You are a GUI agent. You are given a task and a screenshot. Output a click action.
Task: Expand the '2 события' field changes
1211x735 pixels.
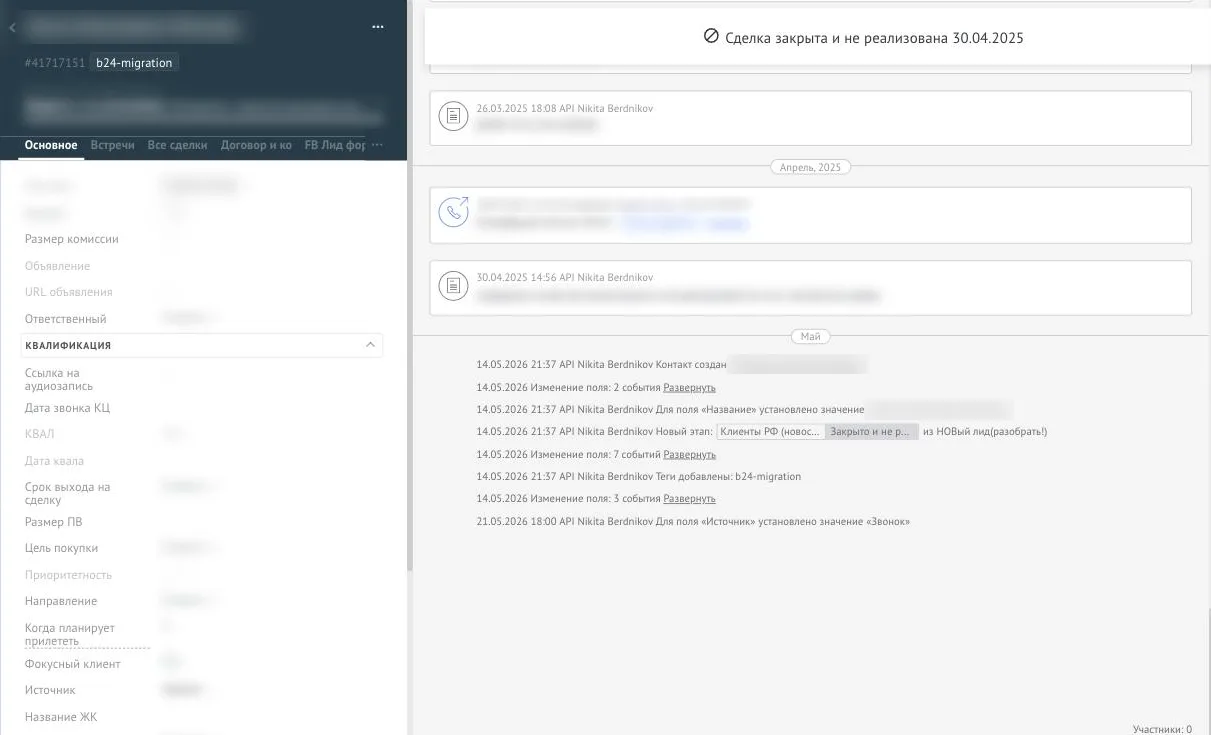click(x=689, y=387)
